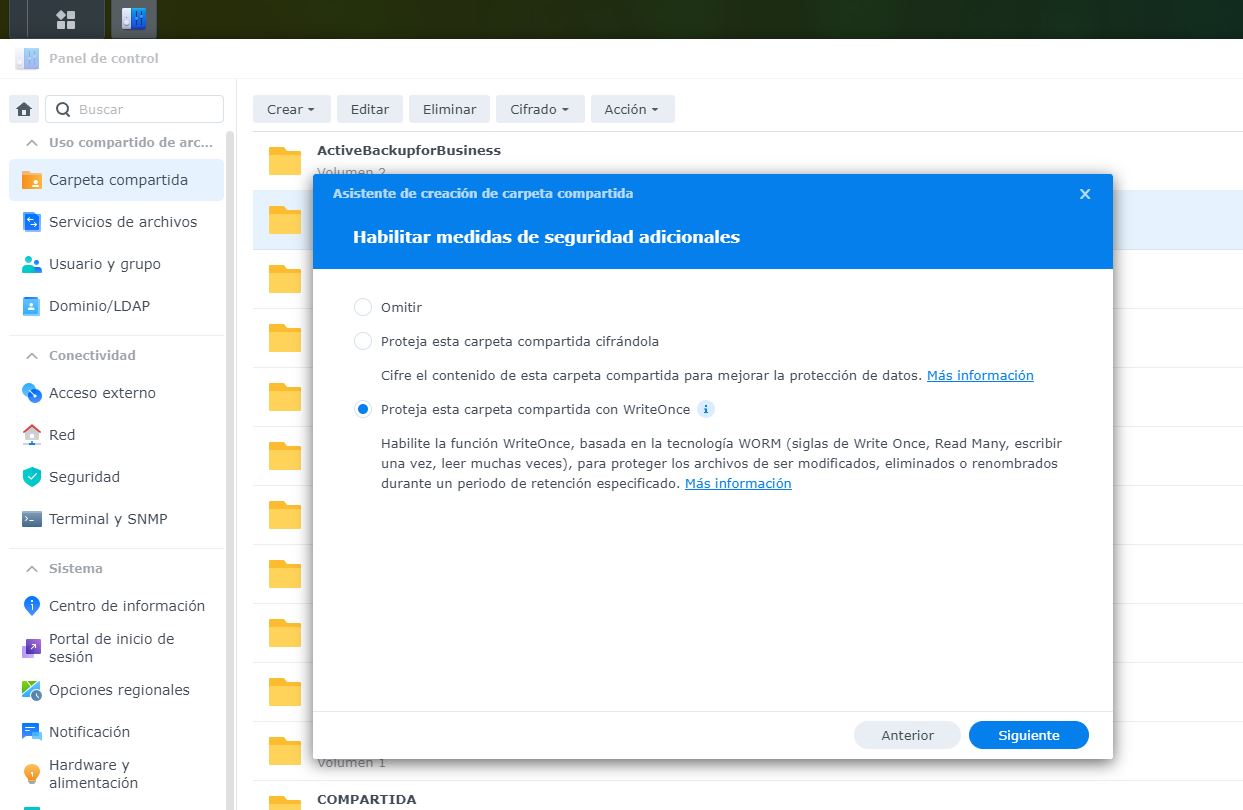The width and height of the screenshot is (1243, 810).
Task: Click the Servicios de archivos icon
Action: tap(32, 222)
